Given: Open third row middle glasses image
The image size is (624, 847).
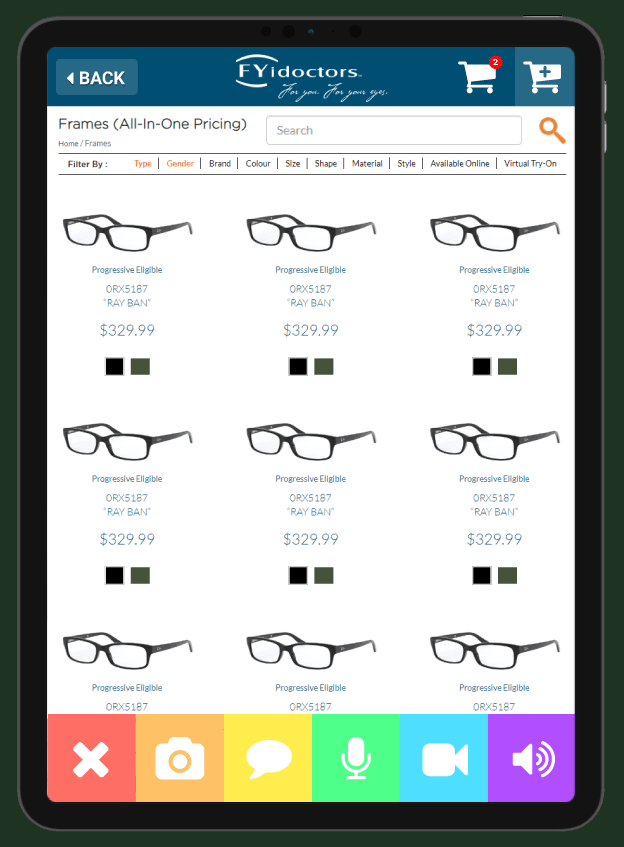Looking at the screenshot, I should tap(311, 651).
